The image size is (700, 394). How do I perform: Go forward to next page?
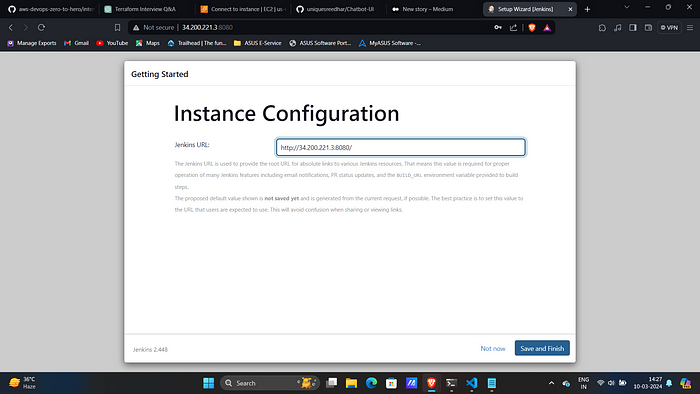pos(26,28)
